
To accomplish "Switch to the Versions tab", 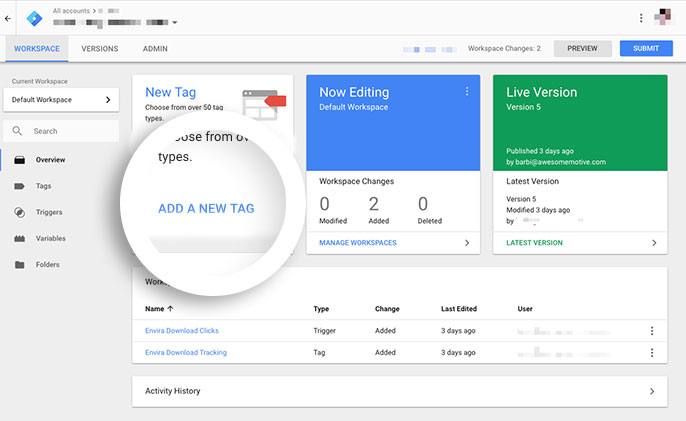I will coord(99,49).
